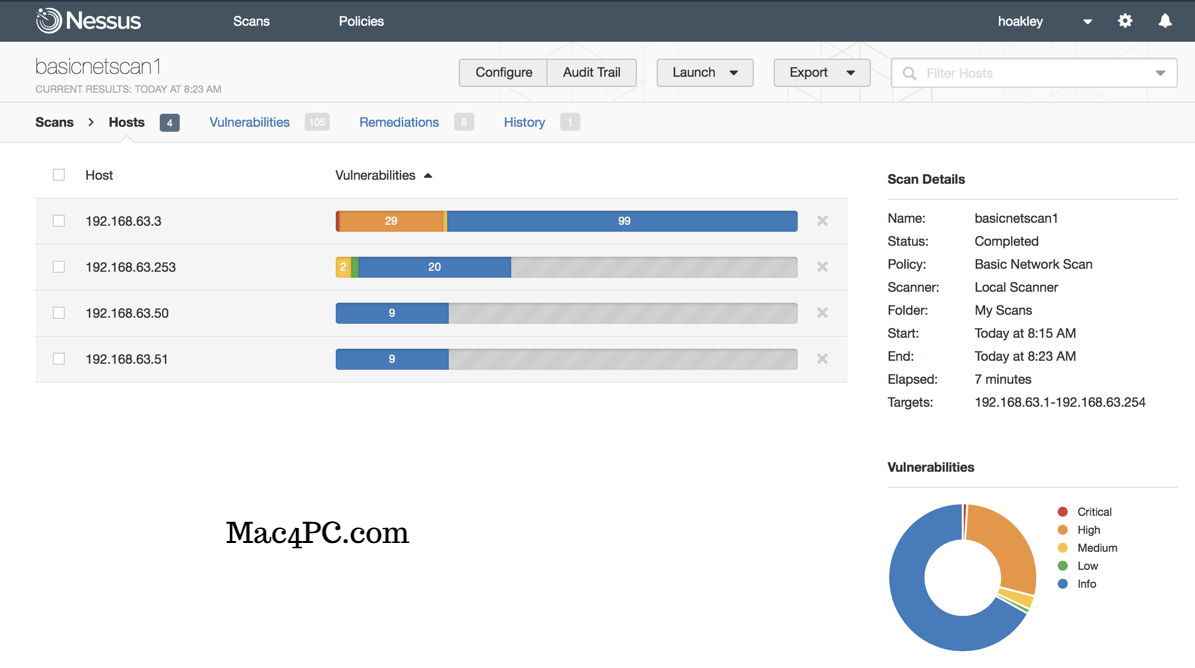
Task: Click the search magnifier in Filter Hosts
Action: pos(909,73)
